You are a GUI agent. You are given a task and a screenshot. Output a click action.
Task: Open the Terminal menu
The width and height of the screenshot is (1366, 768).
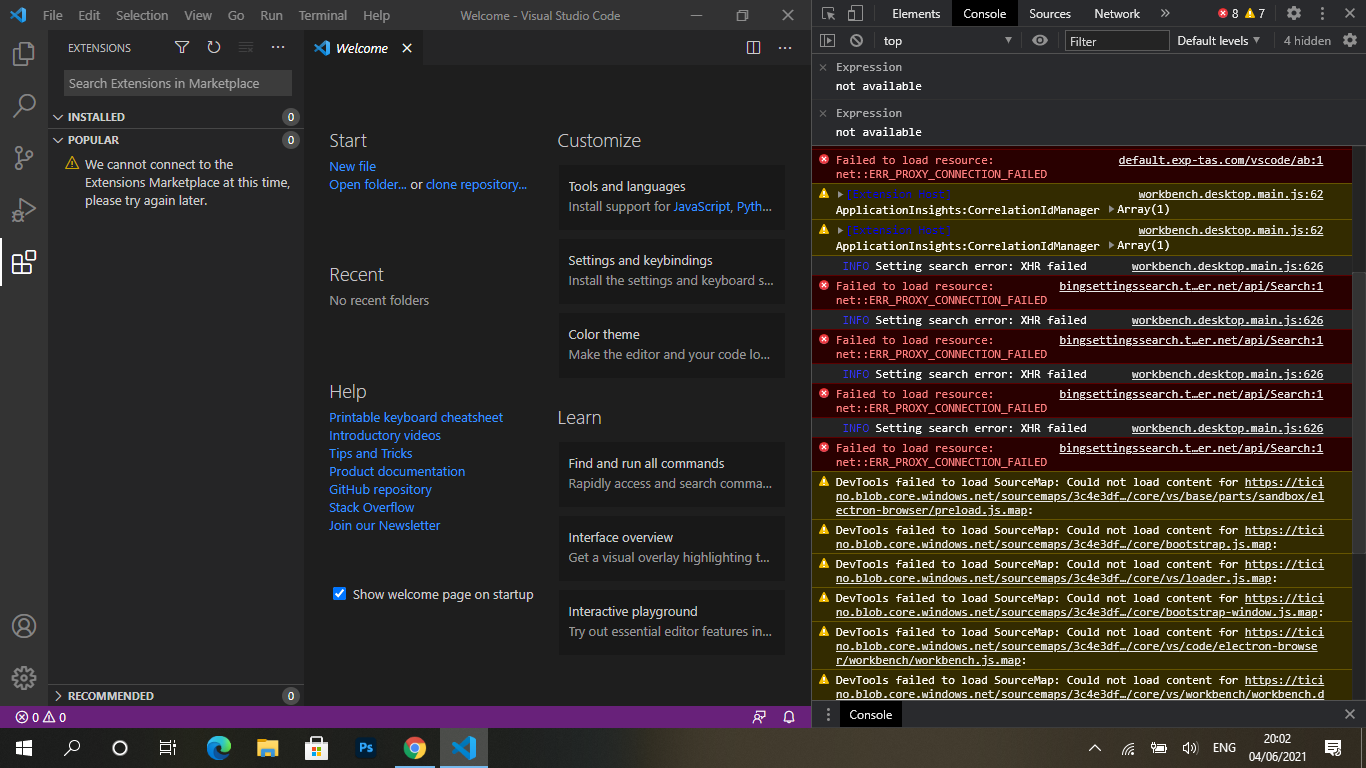[x=323, y=15]
